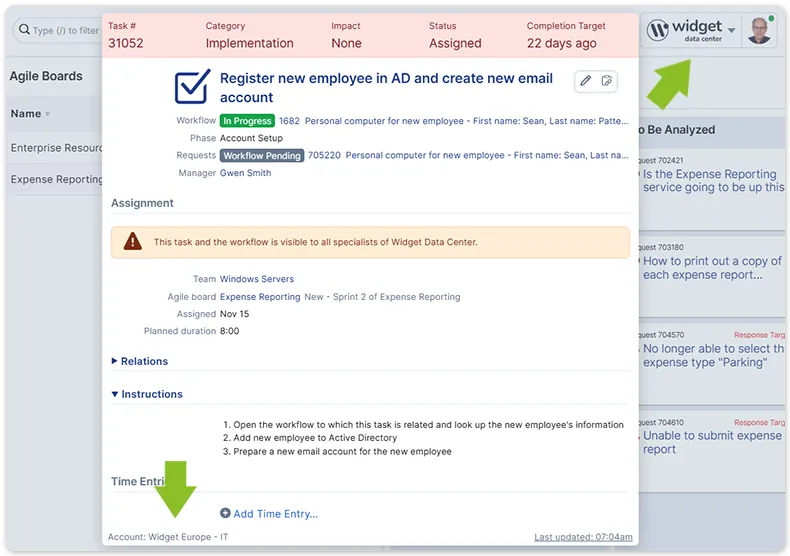Viewport: 790px width, 556px height.
Task: Select Enterprise Resource board row
Action: [56, 148]
